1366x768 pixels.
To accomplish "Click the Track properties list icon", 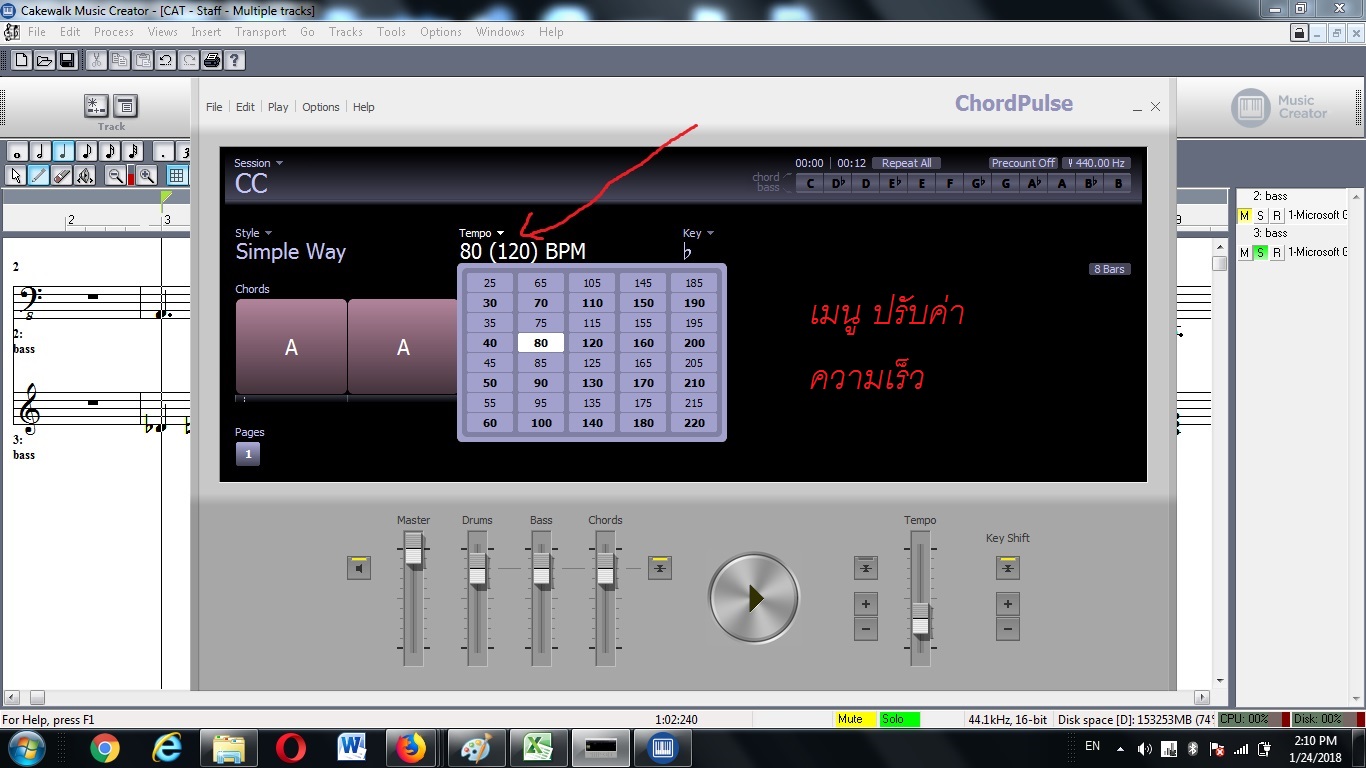I will (x=126, y=106).
